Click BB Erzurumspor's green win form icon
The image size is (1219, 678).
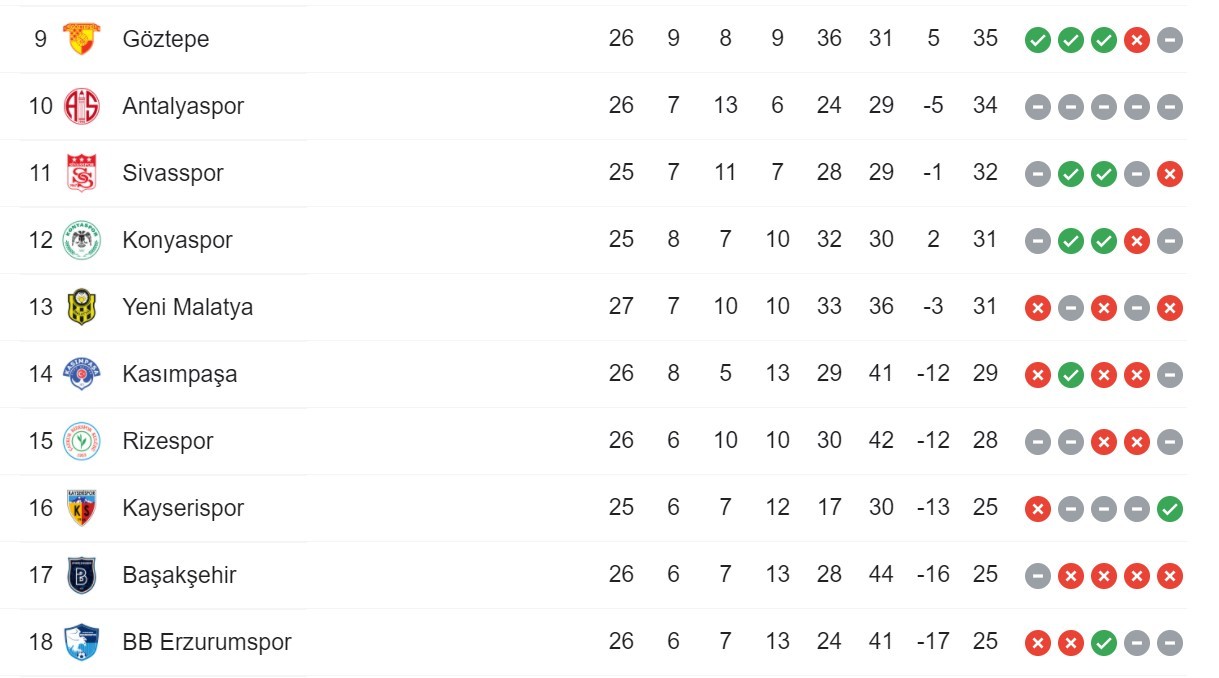[1103, 643]
